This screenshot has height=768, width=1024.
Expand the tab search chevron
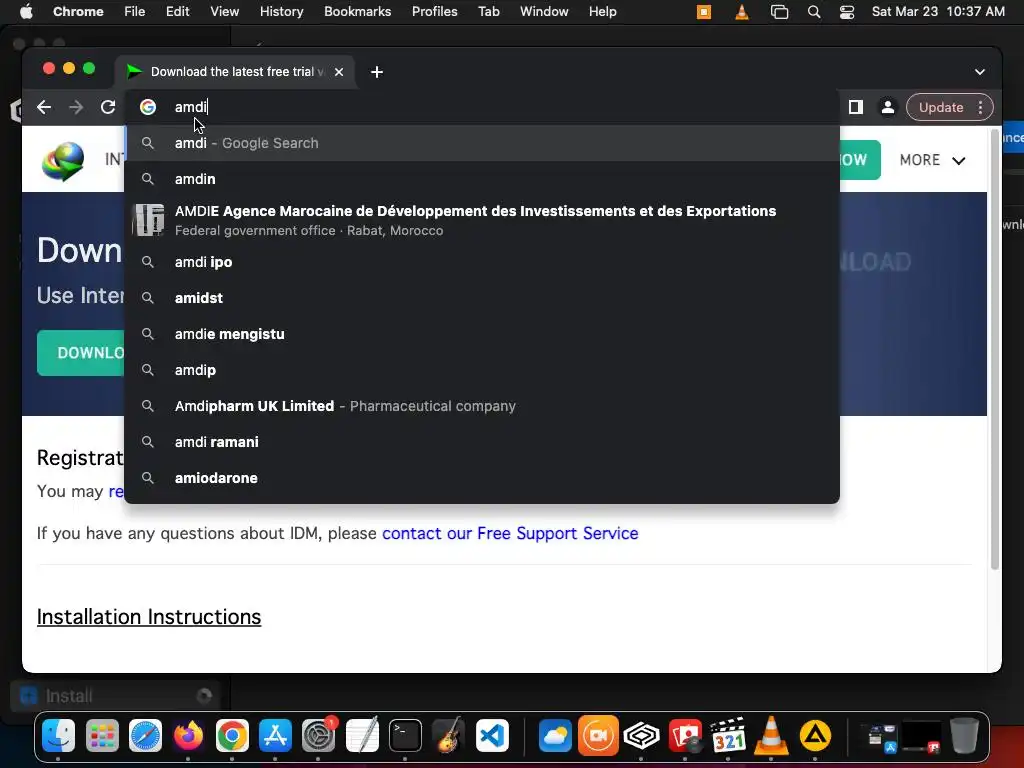click(980, 72)
